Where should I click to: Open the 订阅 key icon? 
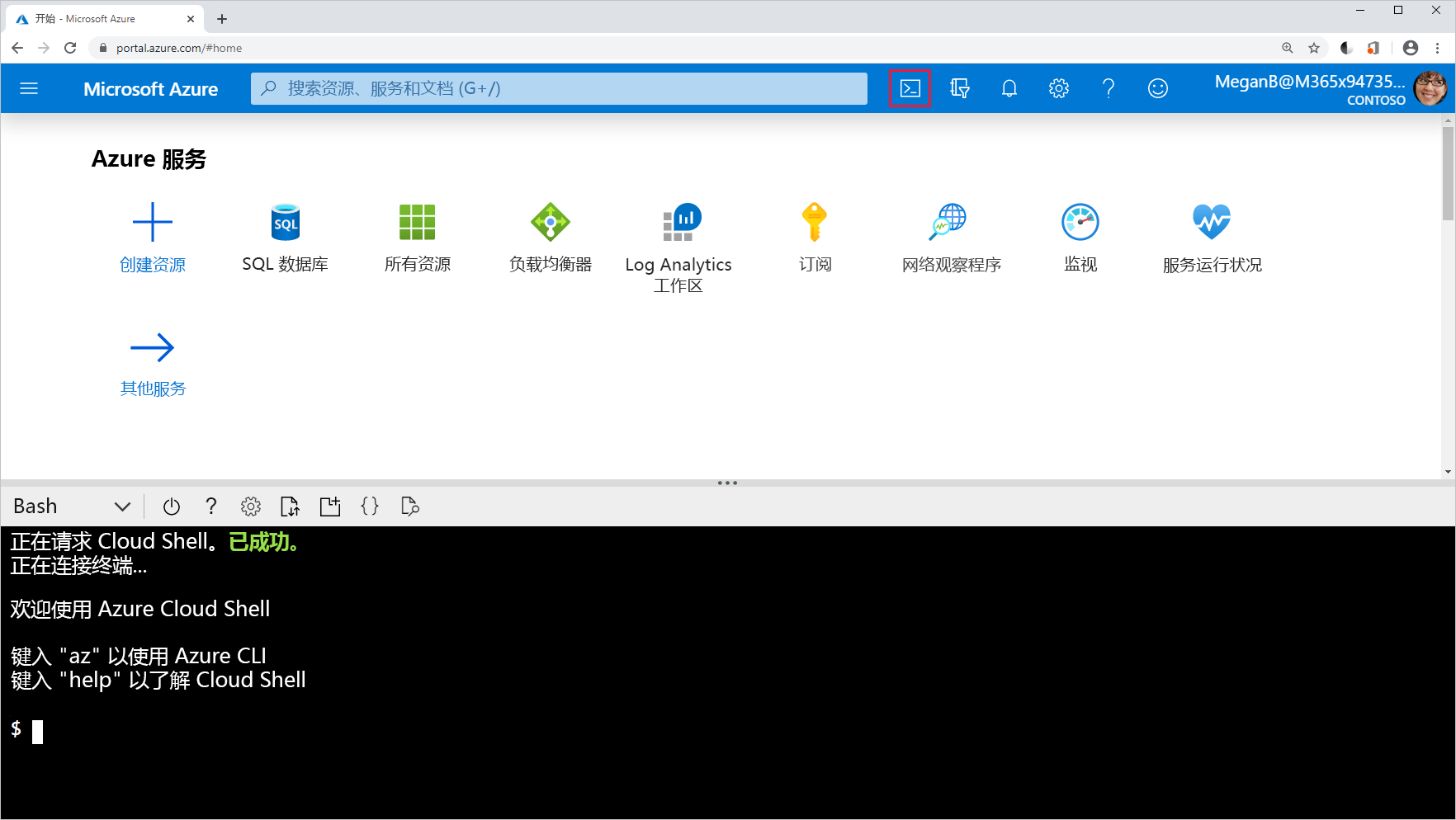815,221
